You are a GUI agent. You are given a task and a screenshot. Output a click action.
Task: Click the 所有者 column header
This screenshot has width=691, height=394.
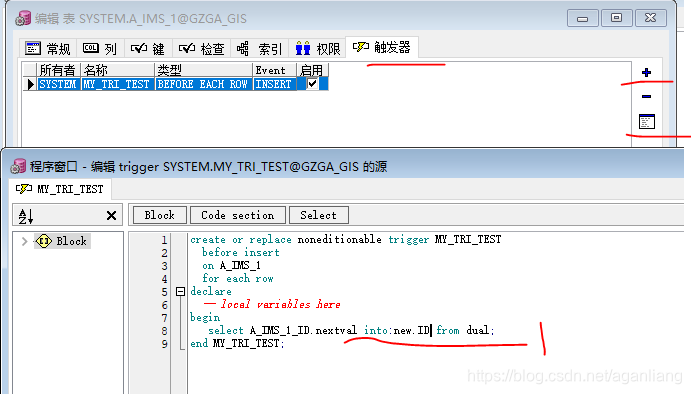[x=59, y=70]
